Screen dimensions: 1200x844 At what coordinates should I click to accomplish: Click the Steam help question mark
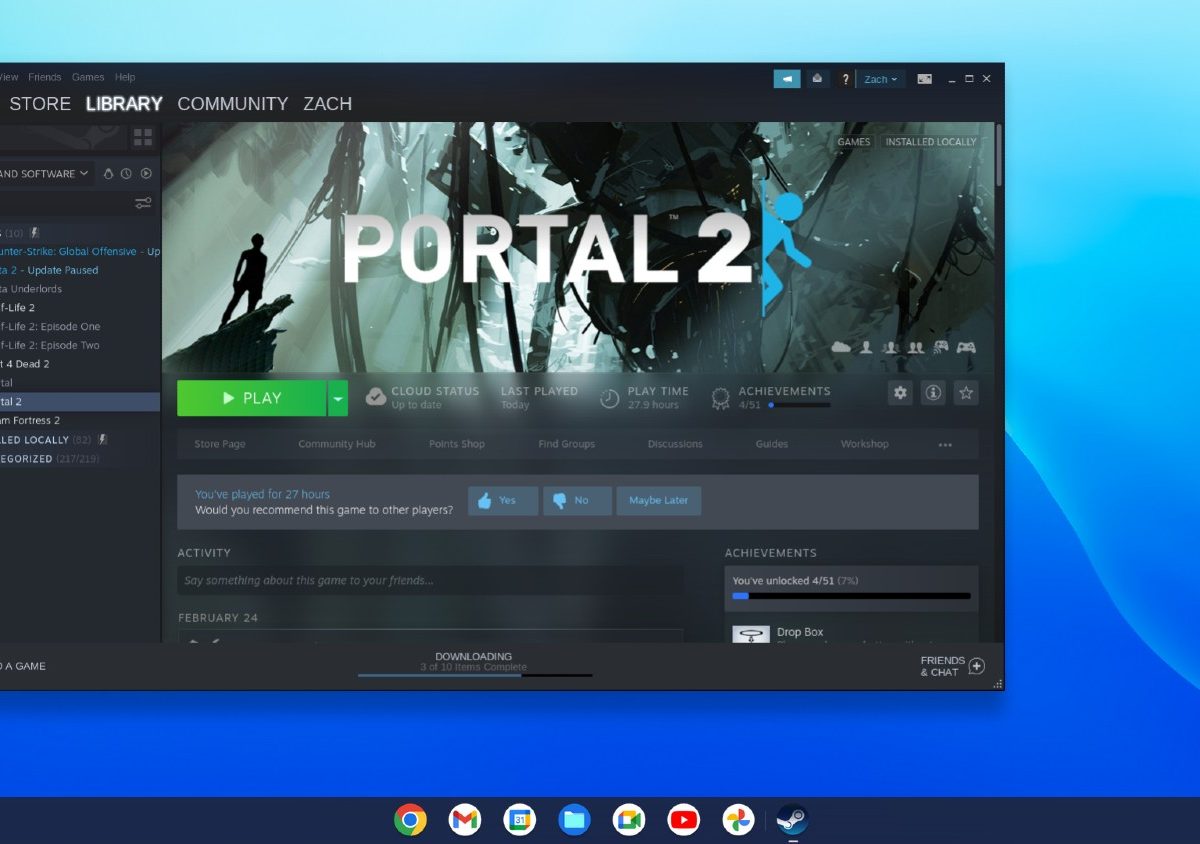point(846,79)
